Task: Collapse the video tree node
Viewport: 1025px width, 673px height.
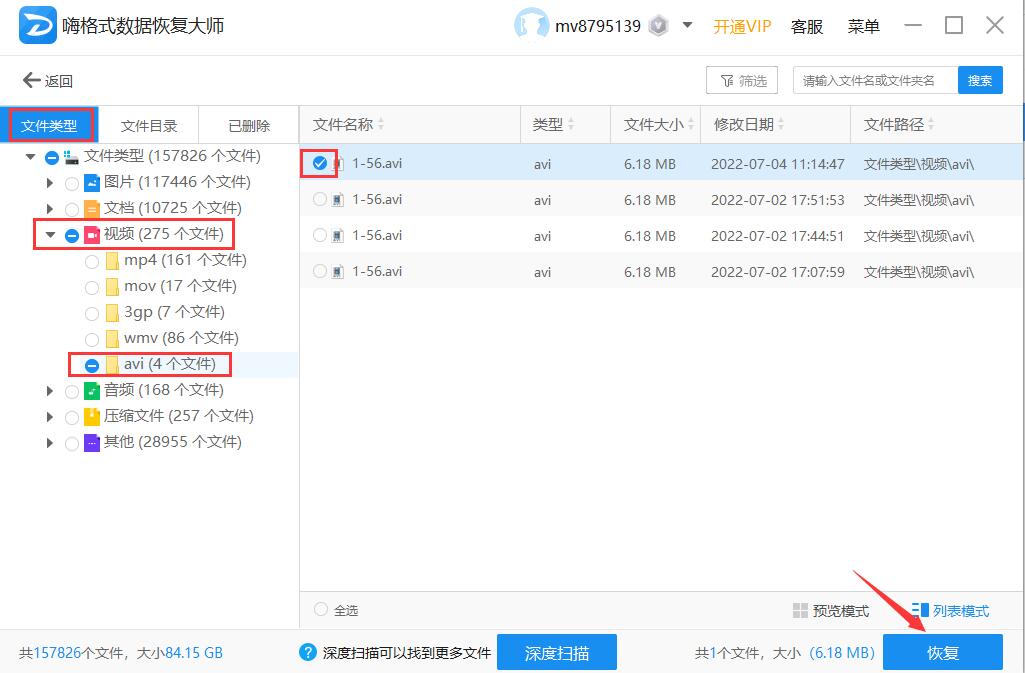Action: point(50,235)
